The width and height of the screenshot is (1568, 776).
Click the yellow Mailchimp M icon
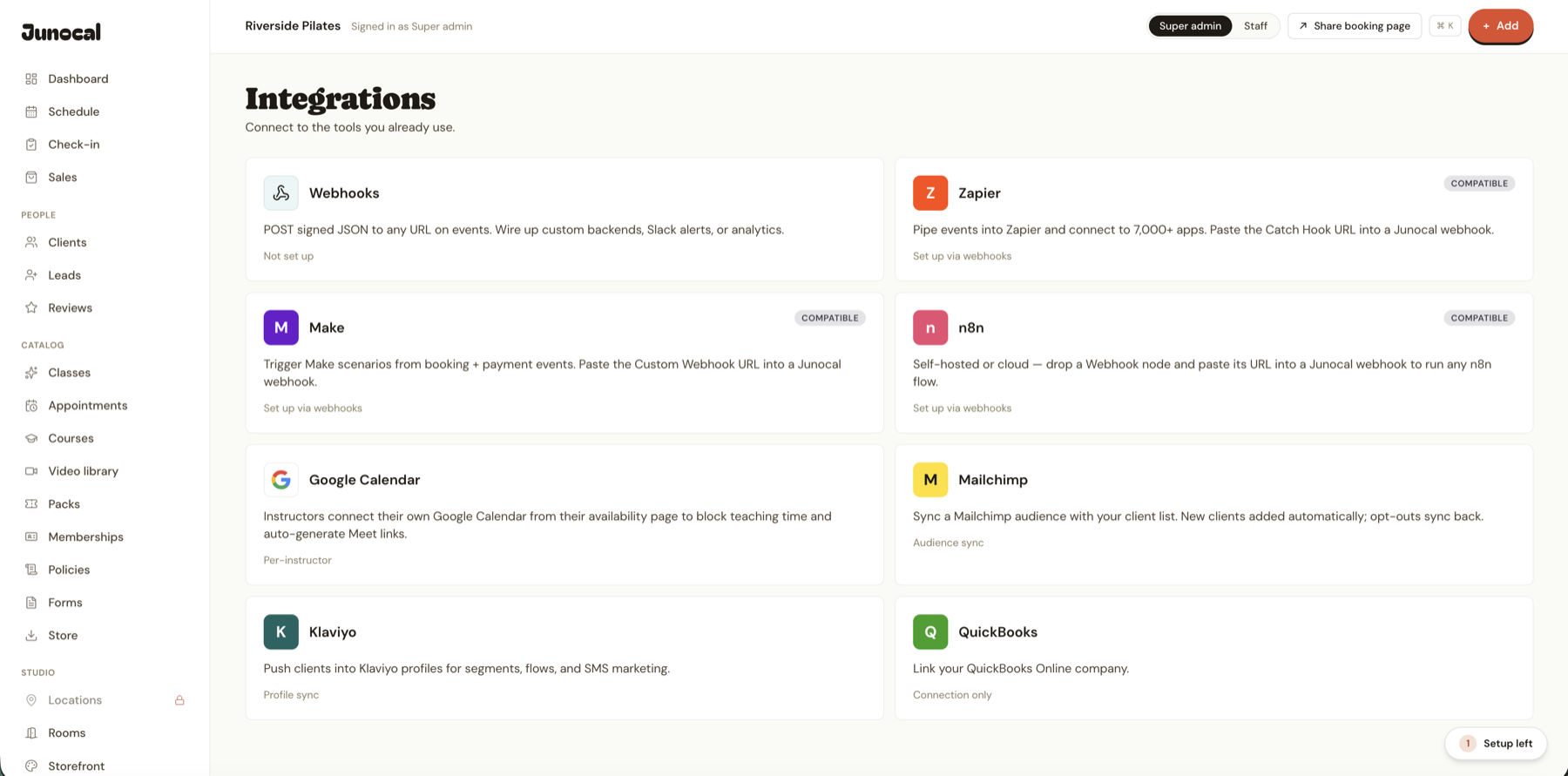point(930,480)
